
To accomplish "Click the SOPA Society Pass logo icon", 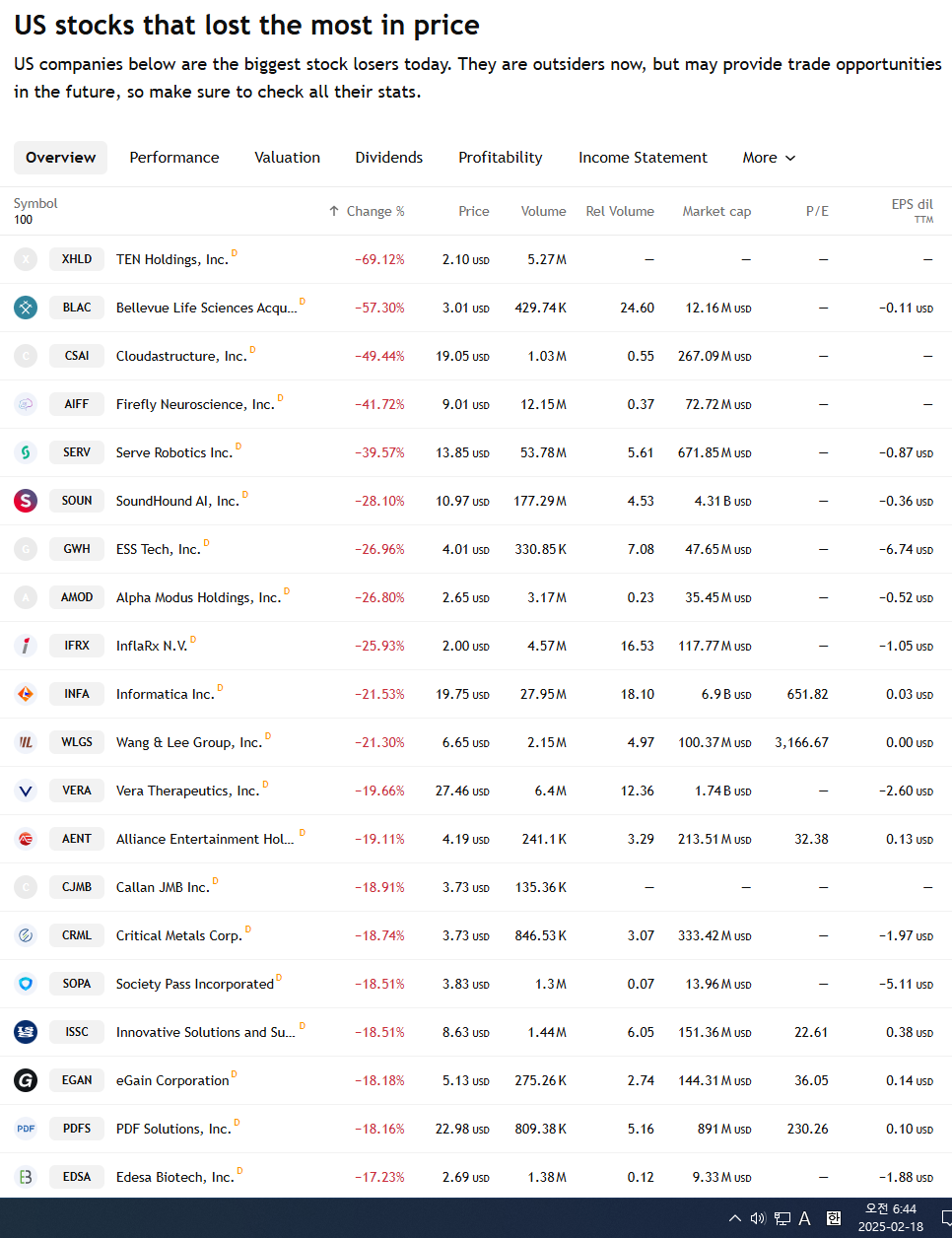I will tap(26, 984).
